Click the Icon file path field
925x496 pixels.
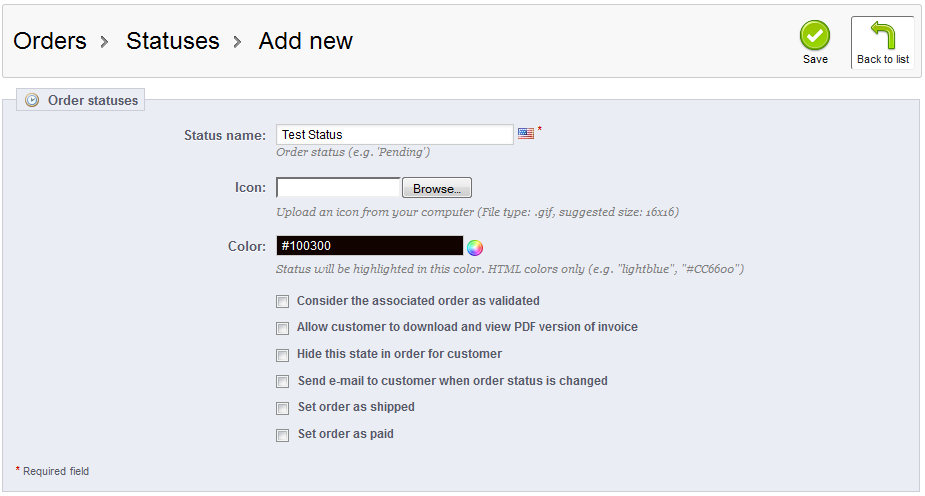point(338,188)
